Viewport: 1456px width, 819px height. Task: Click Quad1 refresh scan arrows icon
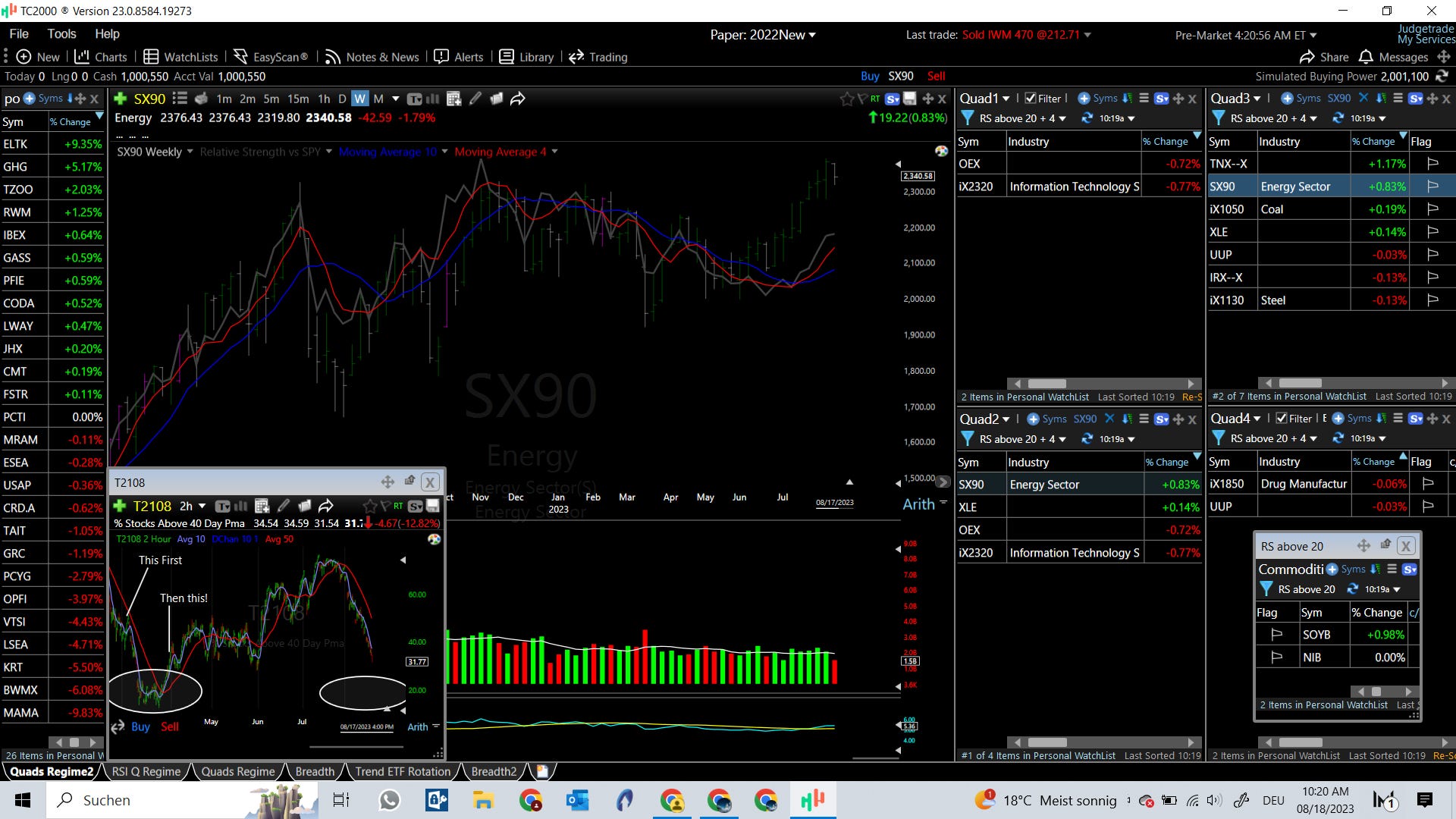tap(1087, 118)
